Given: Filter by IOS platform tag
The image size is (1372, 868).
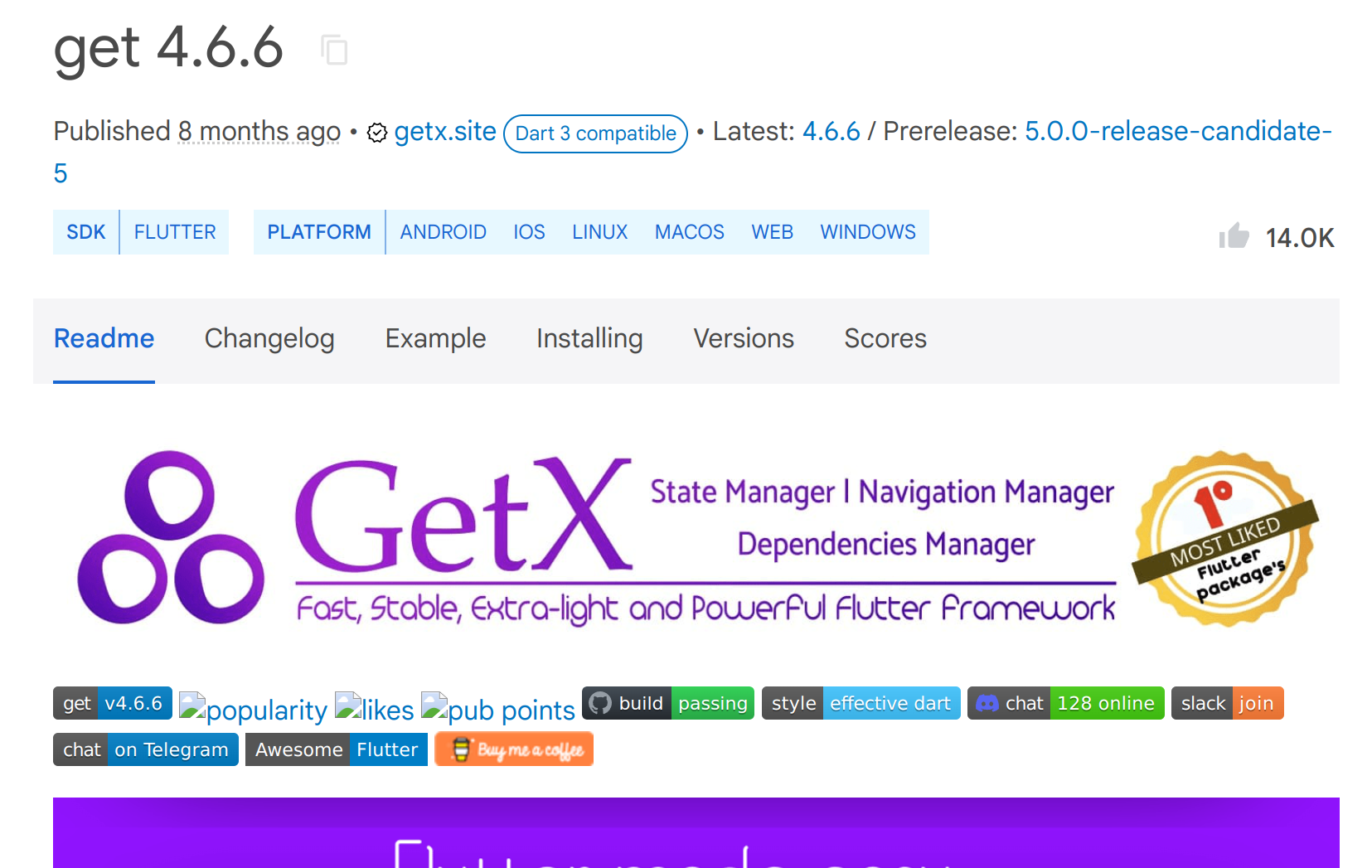Looking at the screenshot, I should 529,232.
